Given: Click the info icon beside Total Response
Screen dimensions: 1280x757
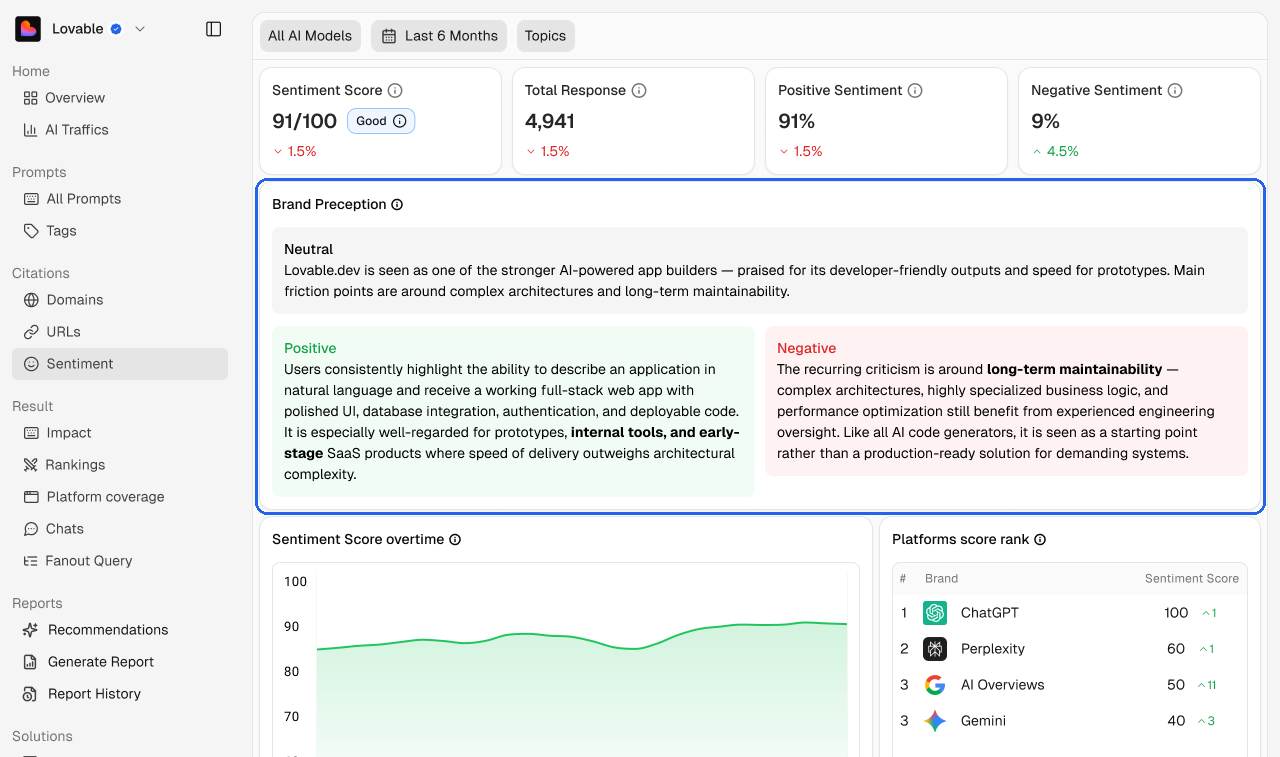Looking at the screenshot, I should click(x=639, y=90).
